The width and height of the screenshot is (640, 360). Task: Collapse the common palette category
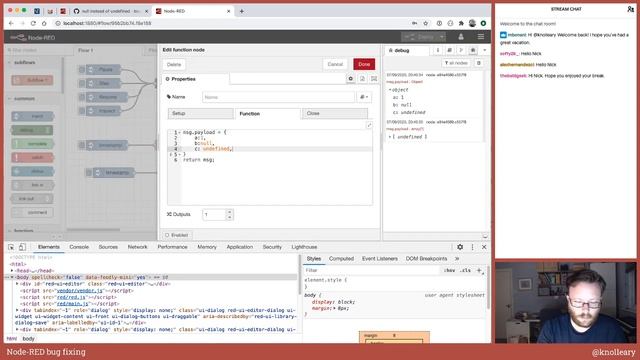click(10, 98)
